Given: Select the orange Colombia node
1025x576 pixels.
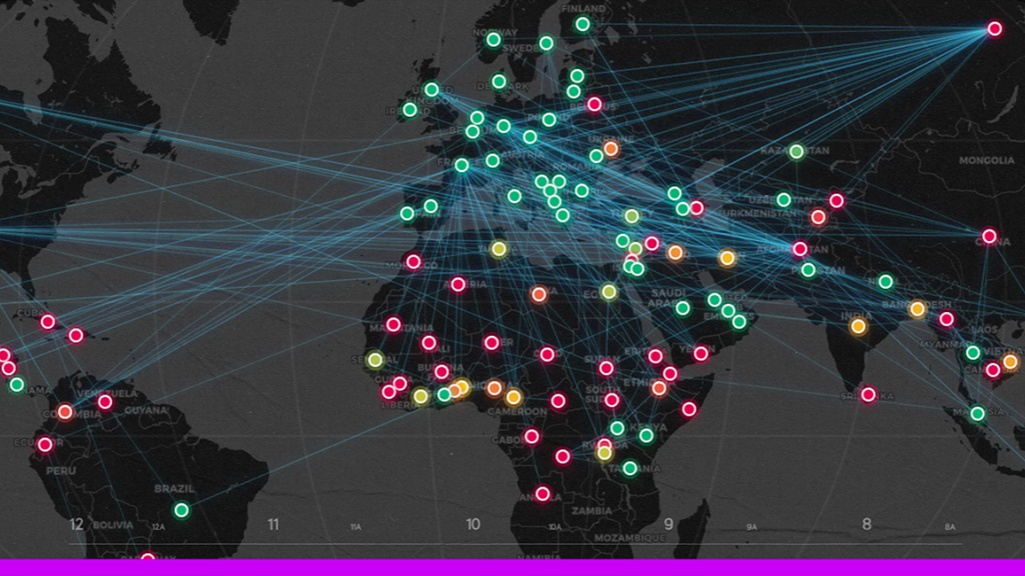Looking at the screenshot, I should [65, 412].
